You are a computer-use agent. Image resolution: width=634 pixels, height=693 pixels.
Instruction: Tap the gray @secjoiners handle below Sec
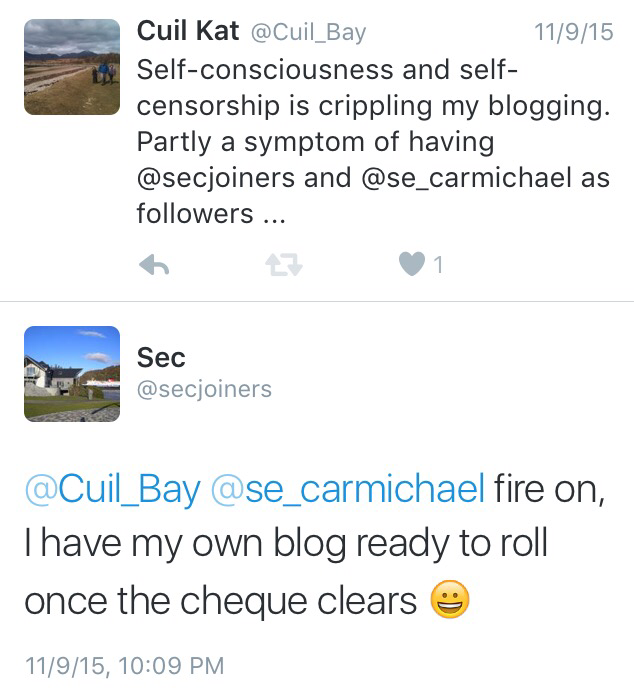(x=204, y=389)
